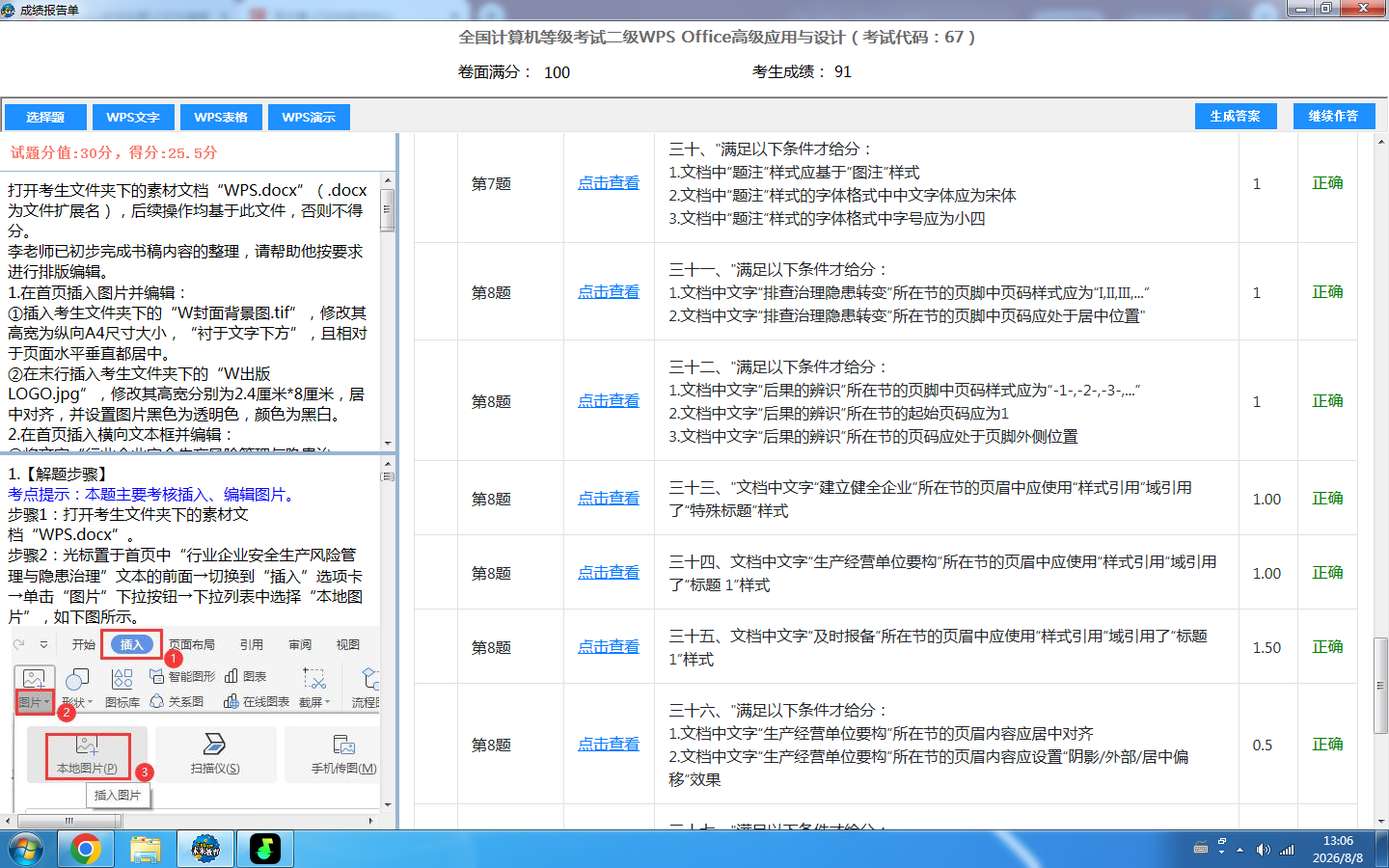Screen dimensions: 1389x868
Task: Click the score value 0.5
Action: point(1263,745)
